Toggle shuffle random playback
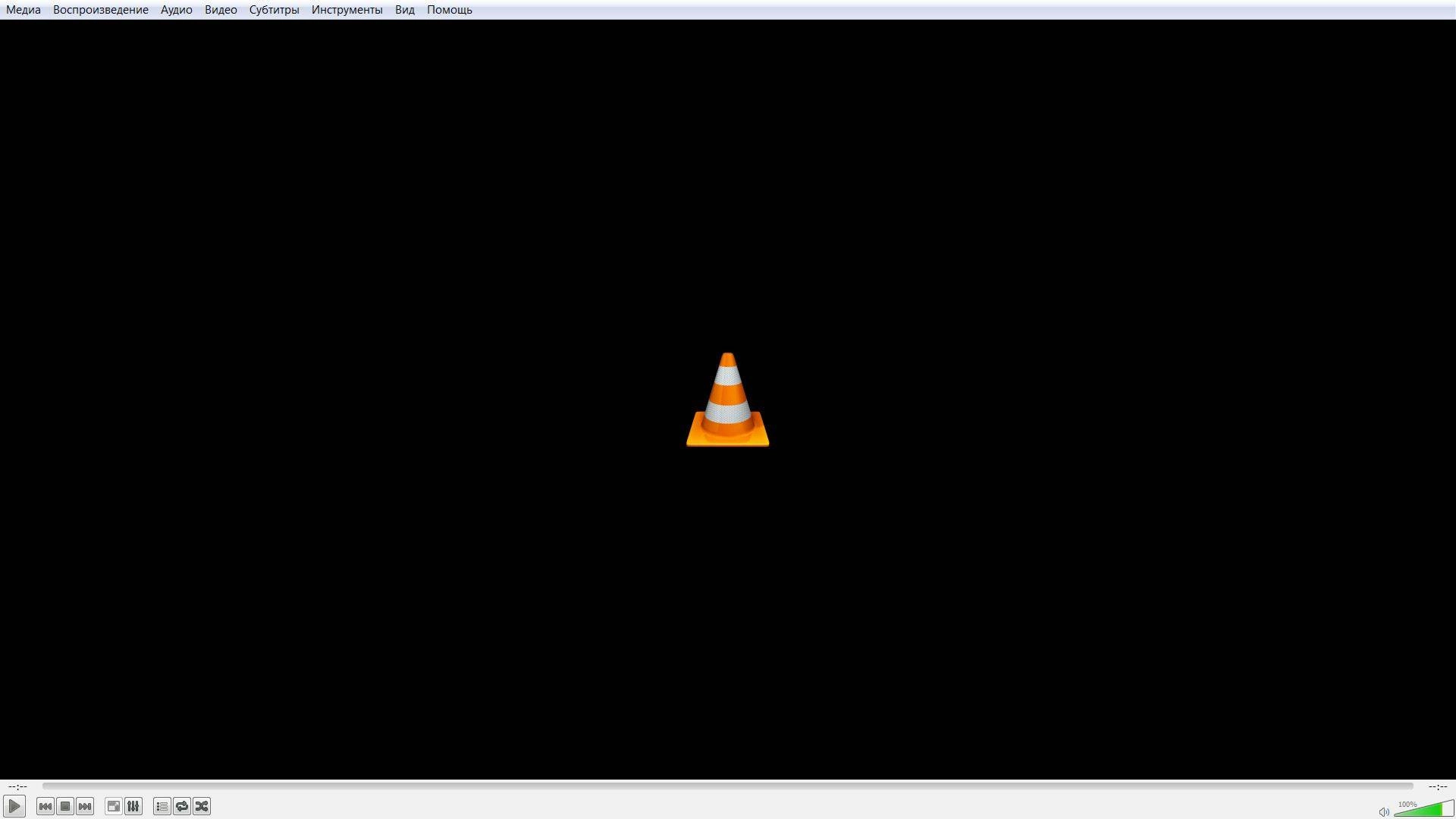Viewport: 1456px width, 819px height. [202, 806]
